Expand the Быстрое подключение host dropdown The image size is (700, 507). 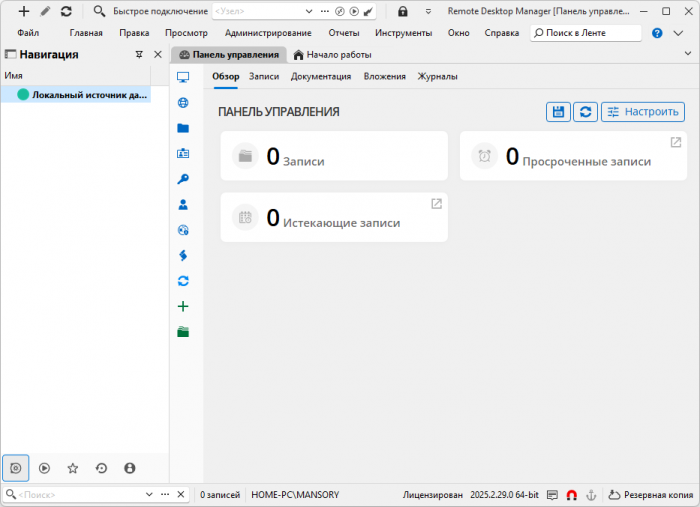(x=308, y=11)
